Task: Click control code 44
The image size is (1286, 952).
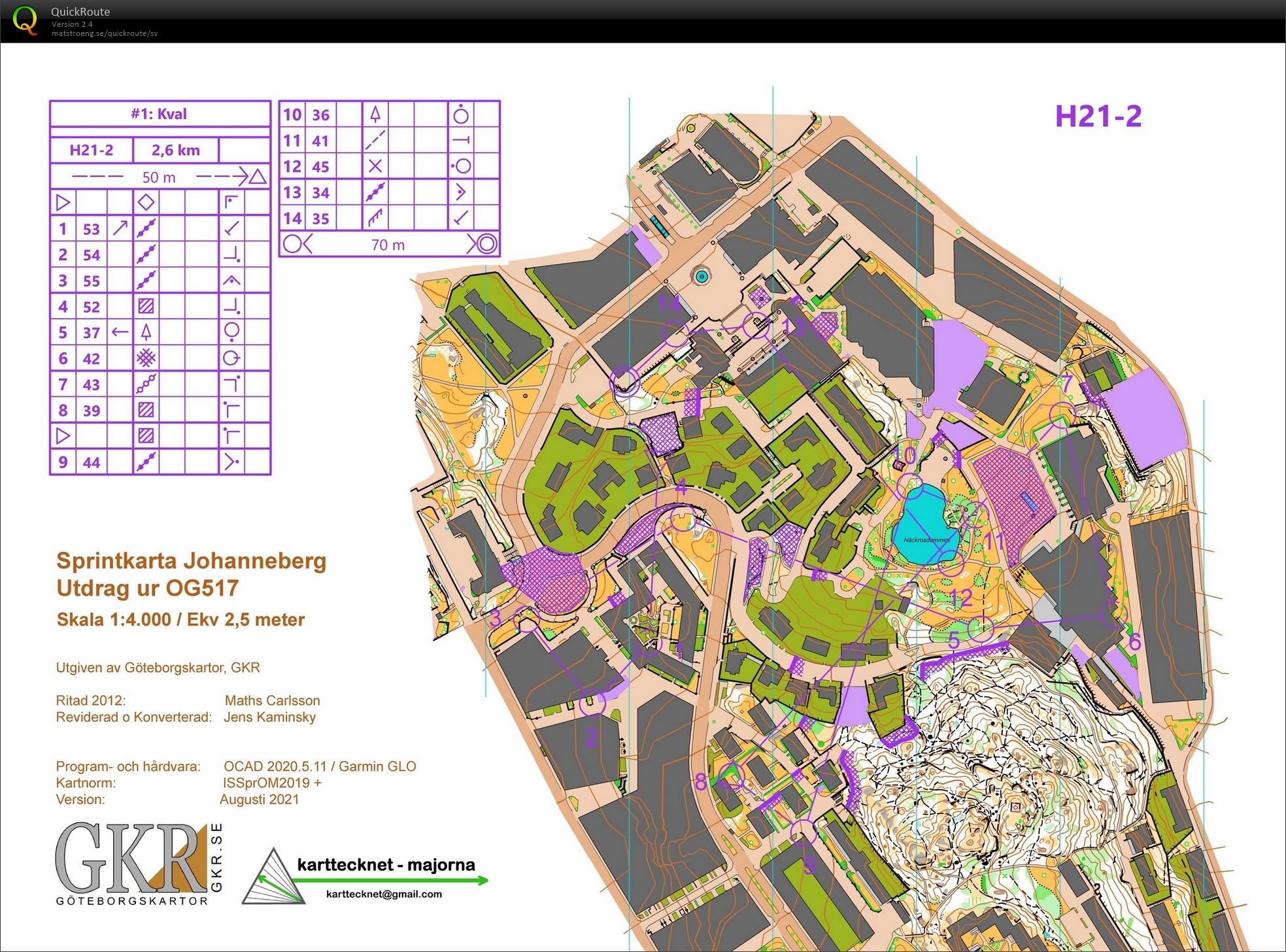Action: point(92,463)
